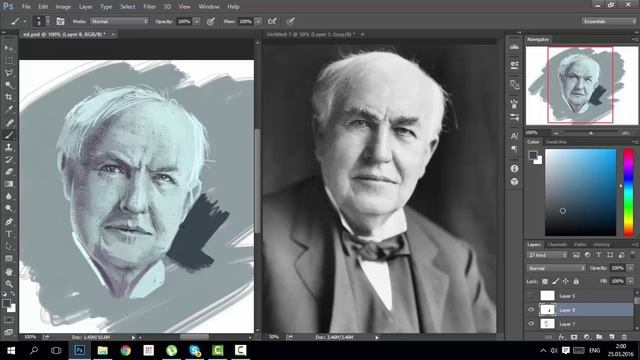Open the layer blend mode dropdown
The width and height of the screenshot is (640, 360).
(x=556, y=268)
